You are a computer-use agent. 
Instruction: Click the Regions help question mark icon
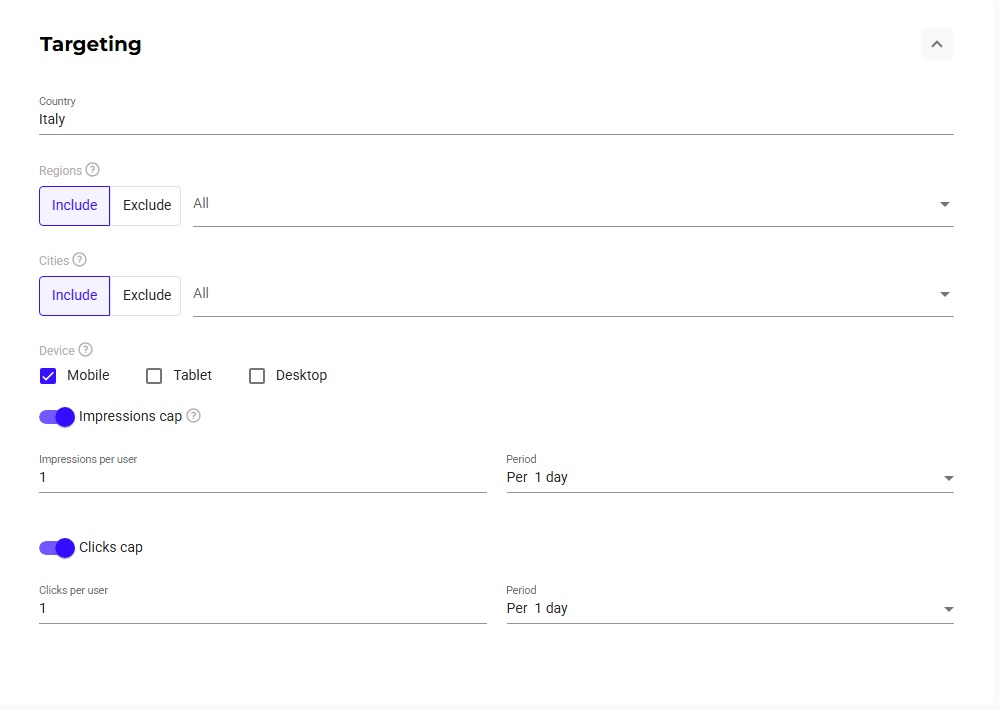(93, 170)
